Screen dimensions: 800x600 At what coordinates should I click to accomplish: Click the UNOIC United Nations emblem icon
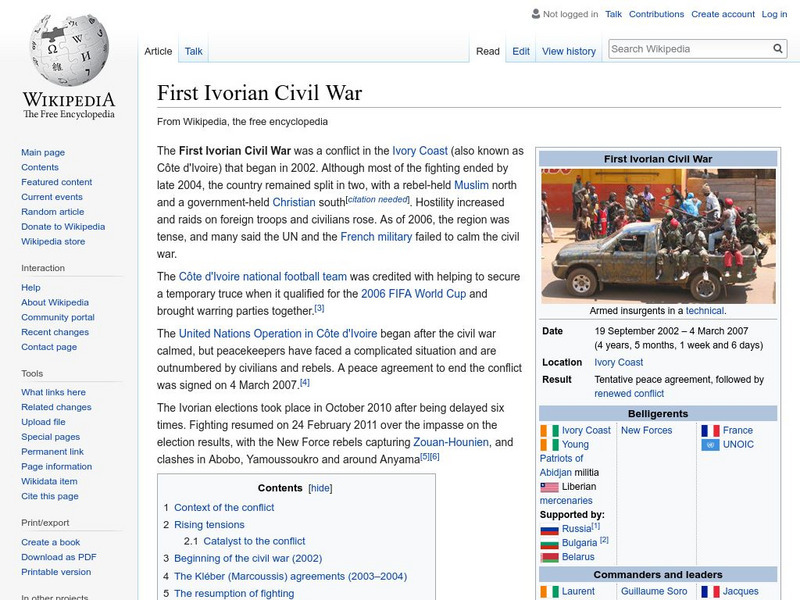point(712,444)
